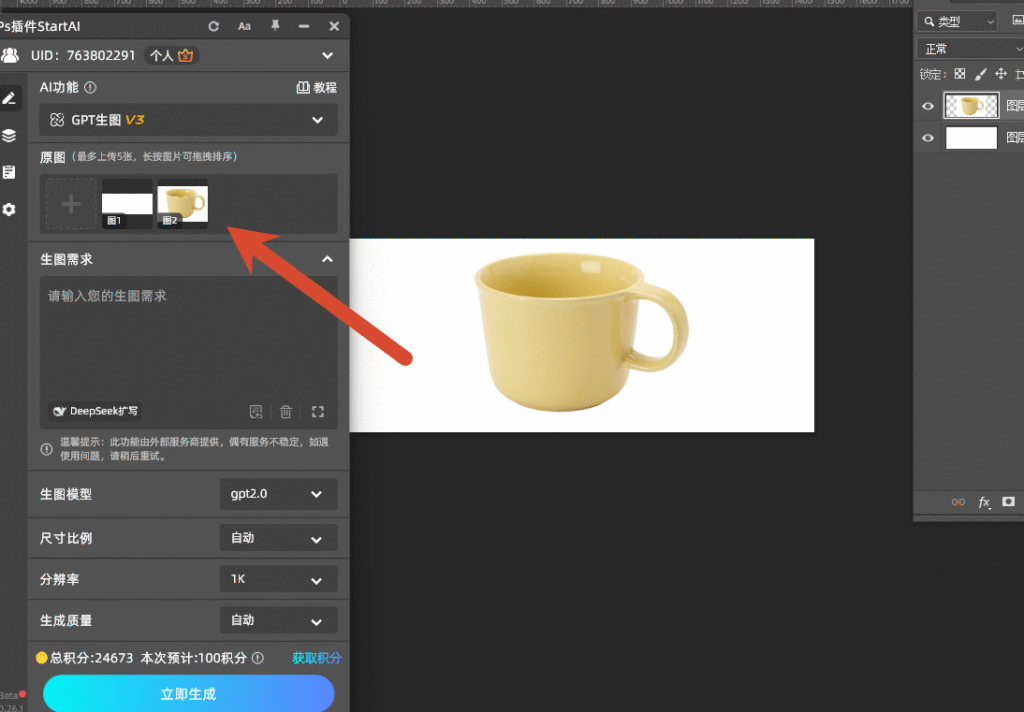Open the prompt template icon below textbox
Viewport: 1024px width, 712px height.
coord(256,412)
